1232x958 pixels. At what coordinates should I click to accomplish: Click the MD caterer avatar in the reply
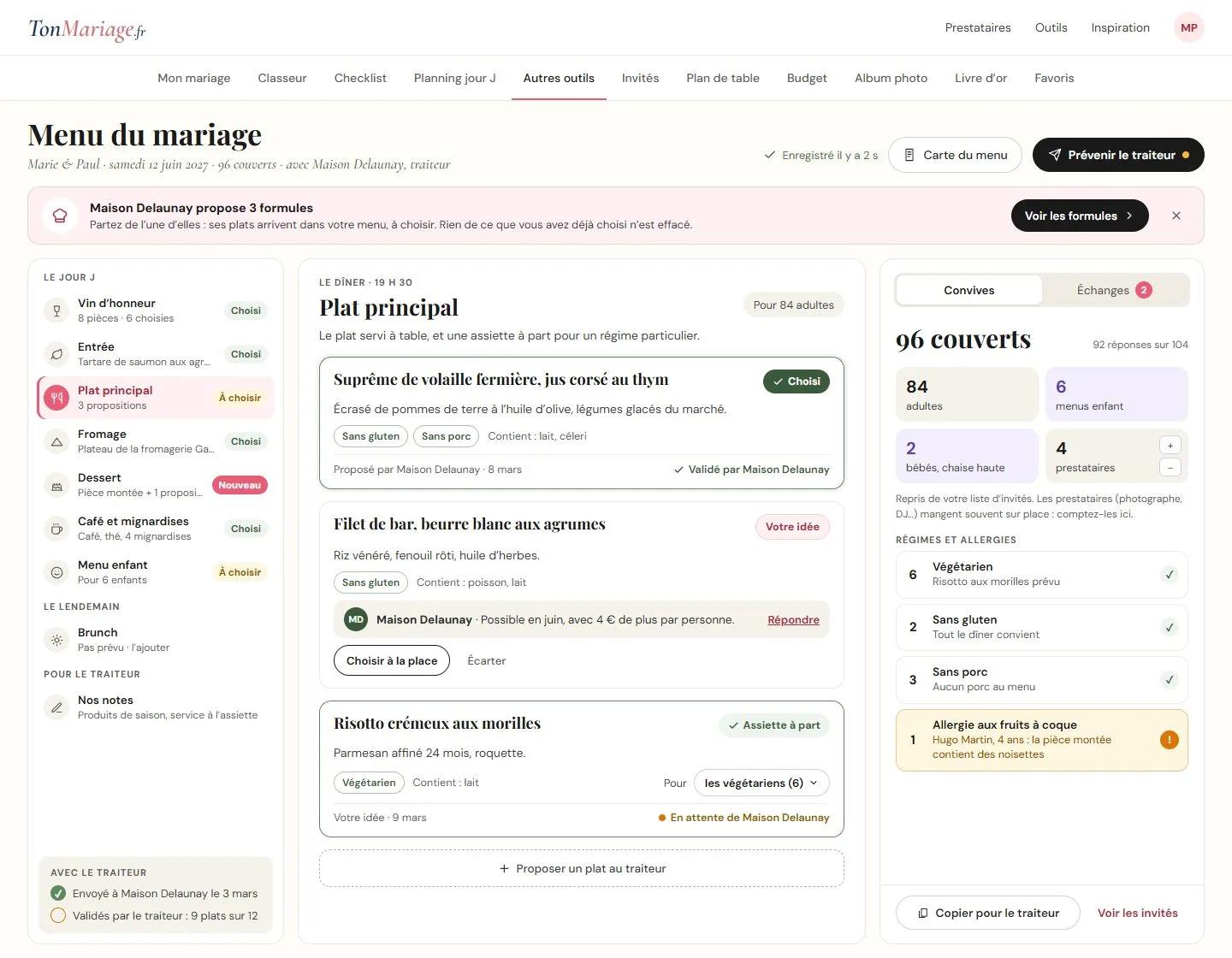356,619
